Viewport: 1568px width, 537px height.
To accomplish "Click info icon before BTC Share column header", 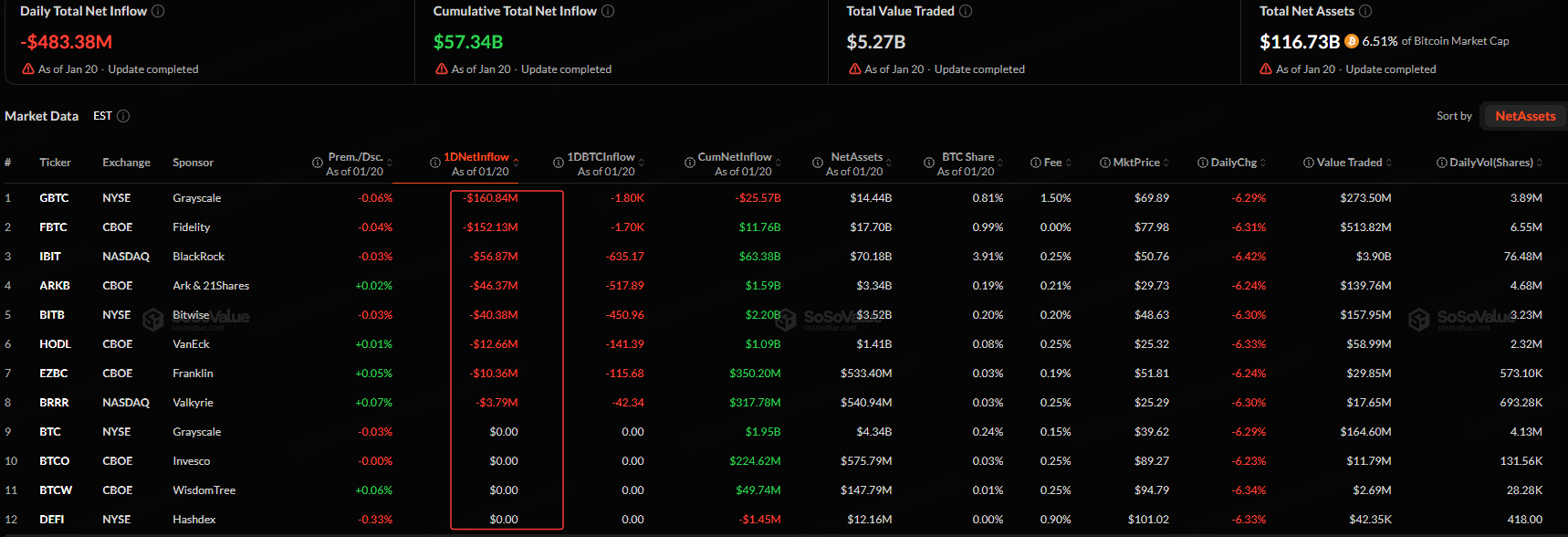I will pyautogui.click(x=929, y=163).
